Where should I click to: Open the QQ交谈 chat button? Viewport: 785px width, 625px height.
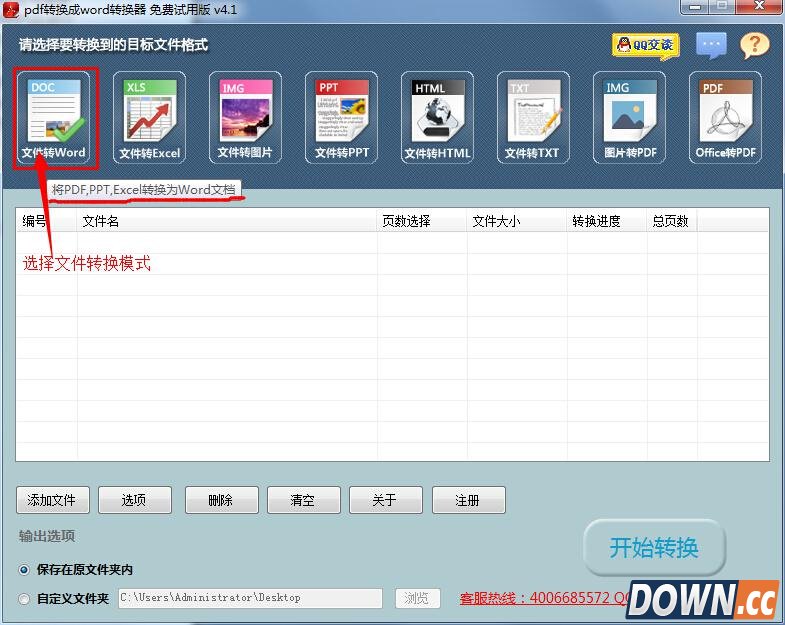(645, 46)
